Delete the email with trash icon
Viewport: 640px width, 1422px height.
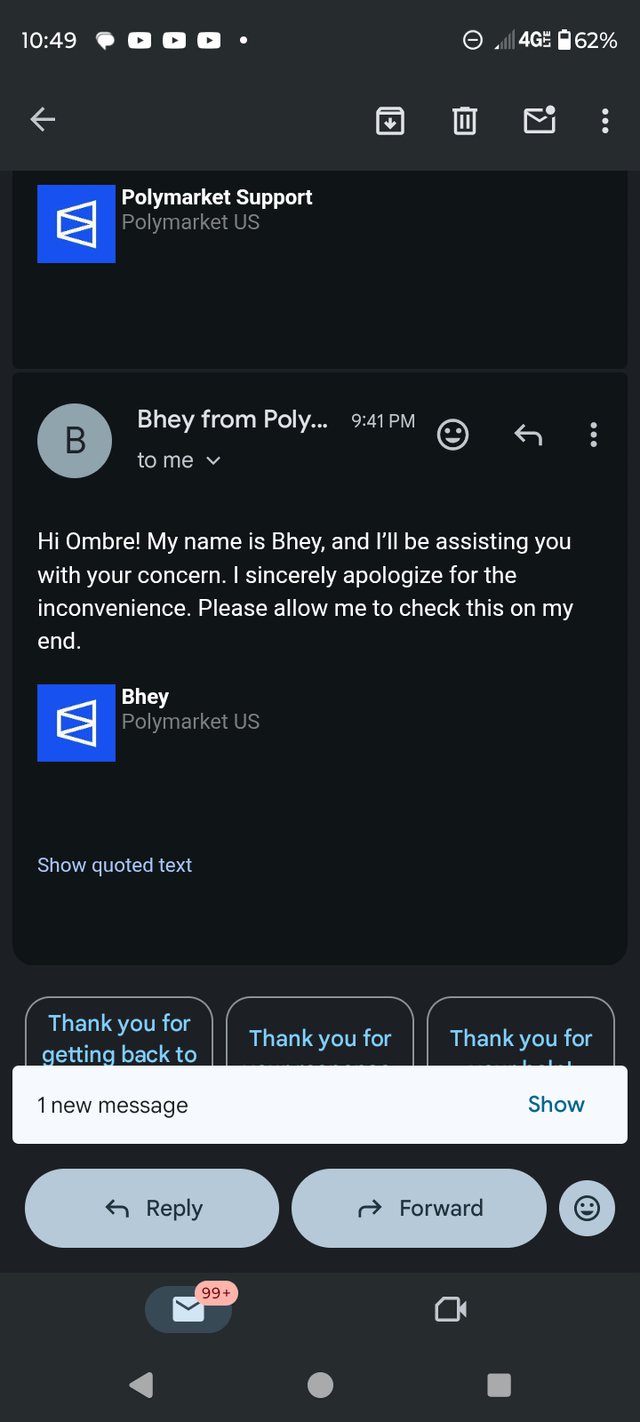[x=464, y=121]
